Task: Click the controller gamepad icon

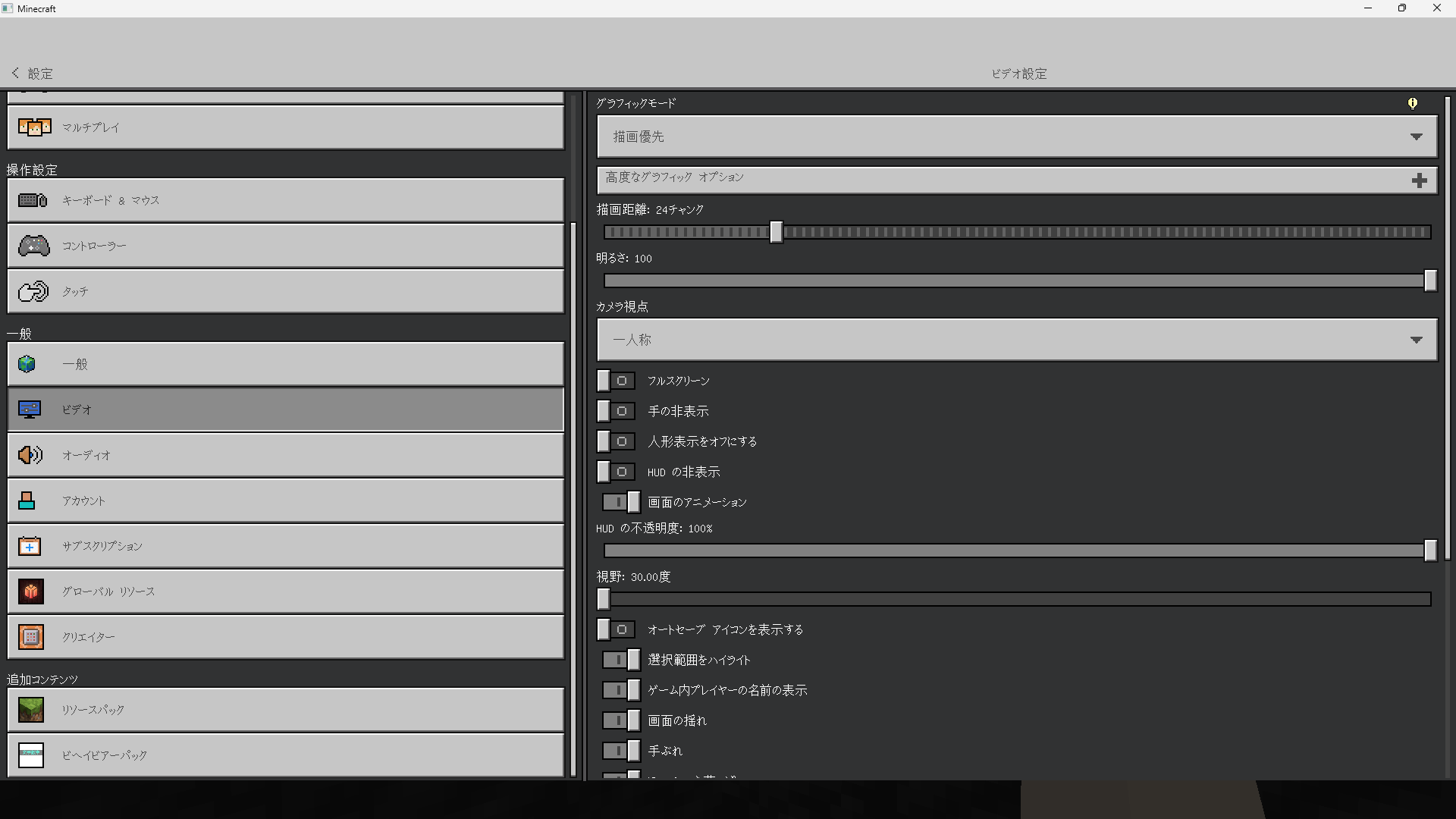Action: tap(33, 246)
